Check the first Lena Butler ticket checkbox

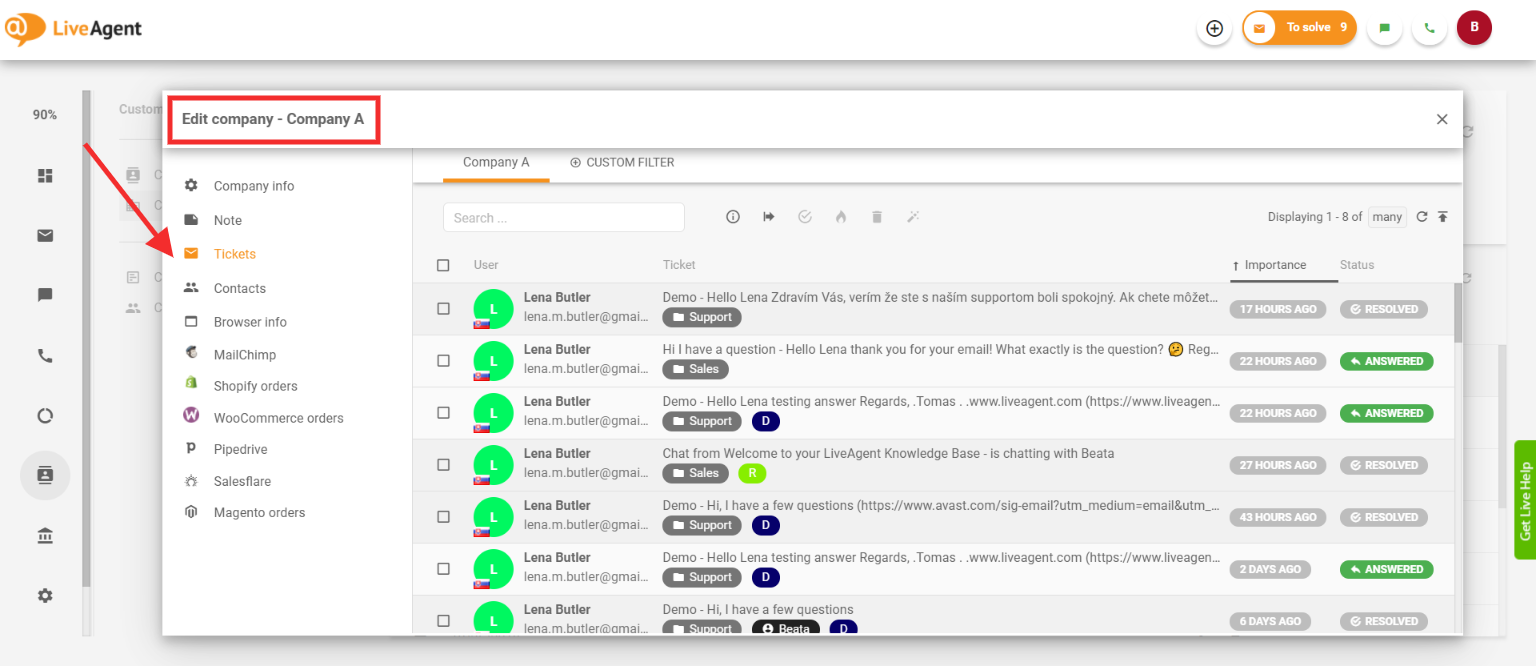click(443, 309)
